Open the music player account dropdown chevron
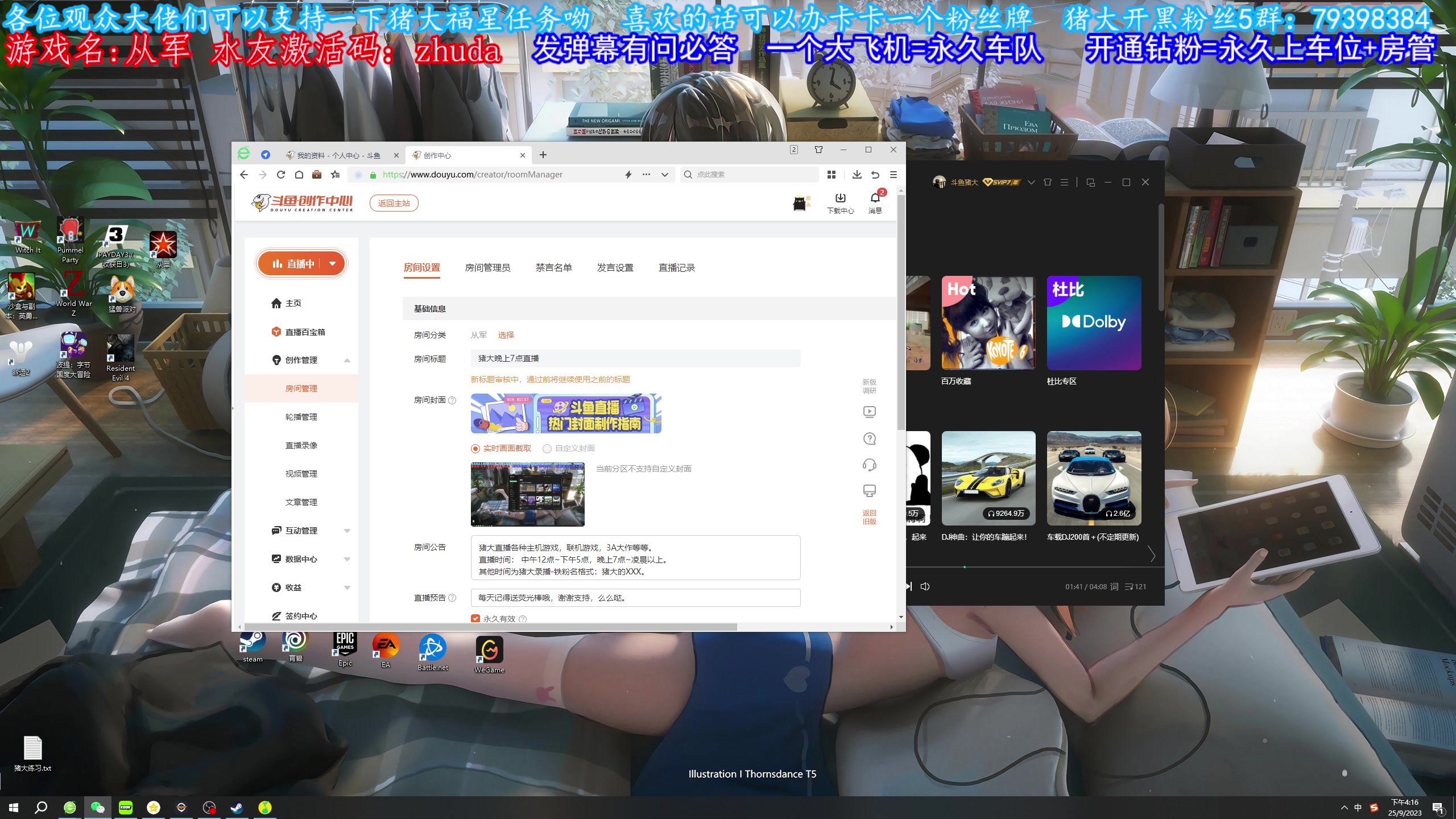The width and height of the screenshot is (1456, 819). pyautogui.click(x=1031, y=182)
